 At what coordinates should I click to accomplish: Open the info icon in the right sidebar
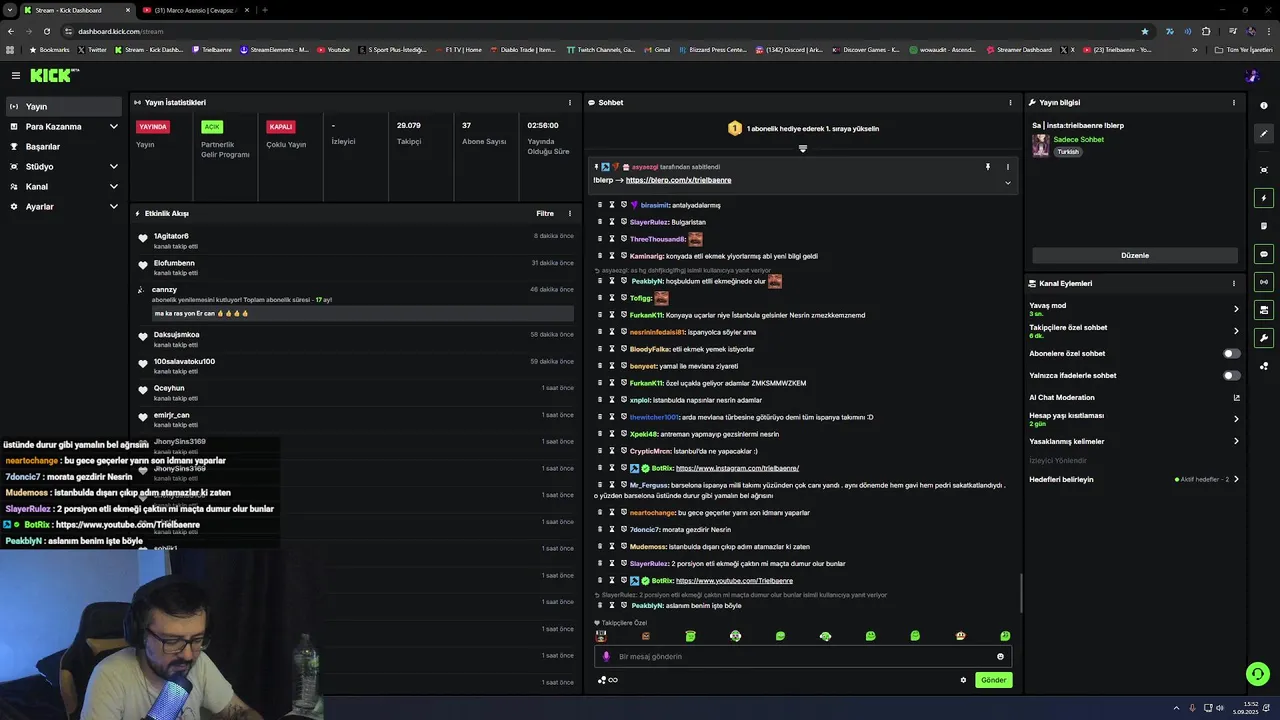click(1264, 106)
